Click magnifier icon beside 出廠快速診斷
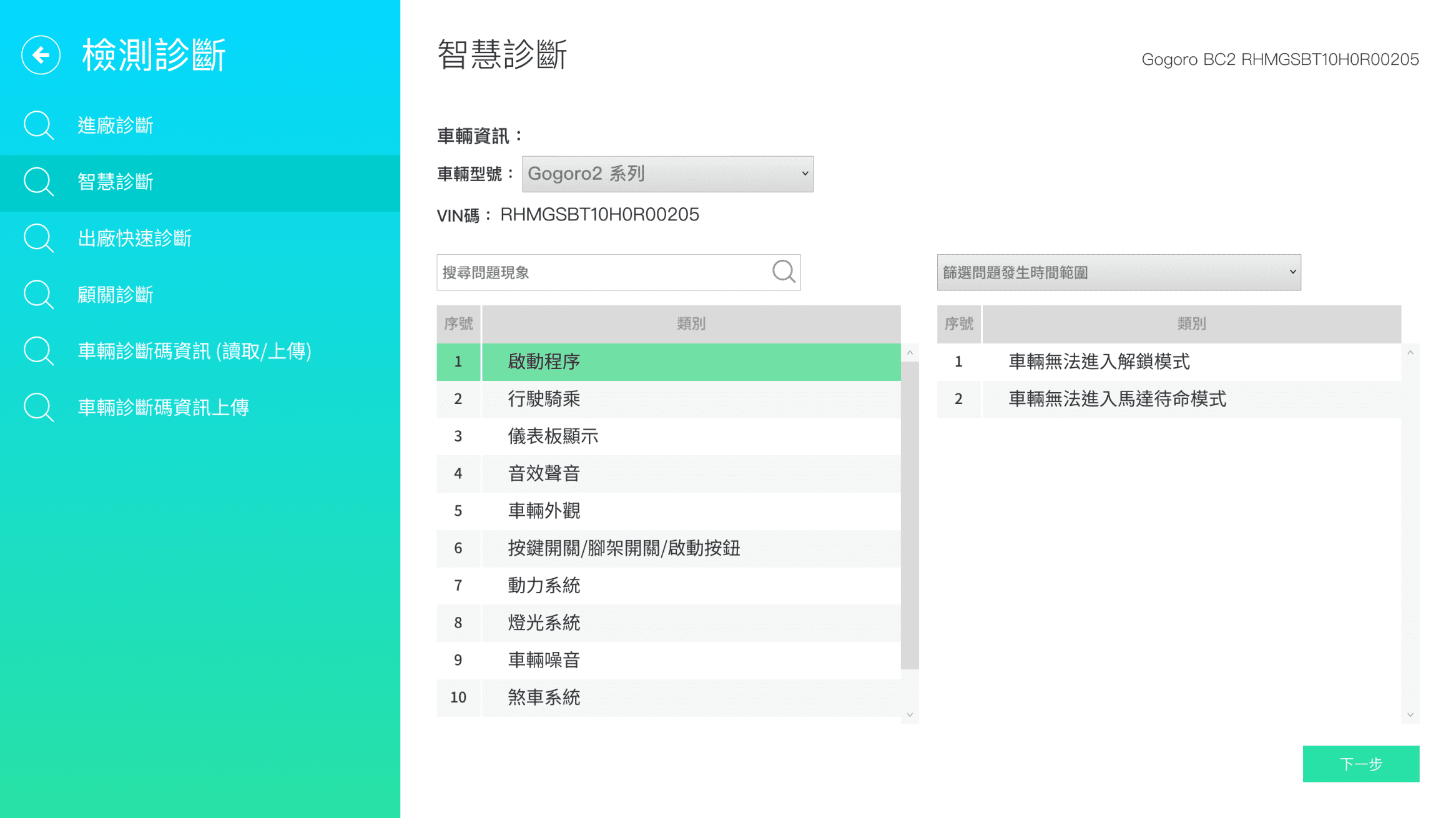Viewport: 1456px width, 818px height. [x=39, y=238]
